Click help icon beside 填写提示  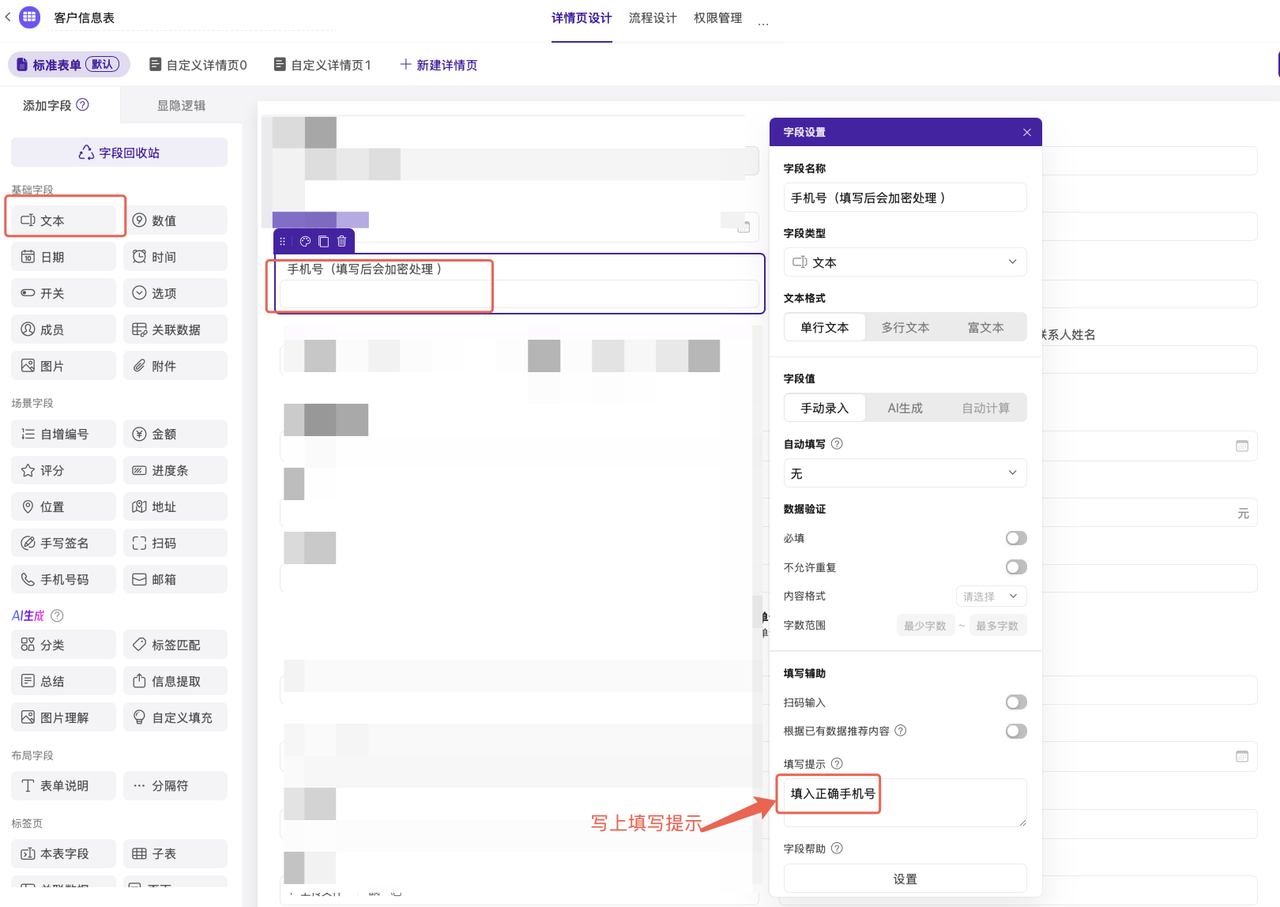tap(837, 764)
